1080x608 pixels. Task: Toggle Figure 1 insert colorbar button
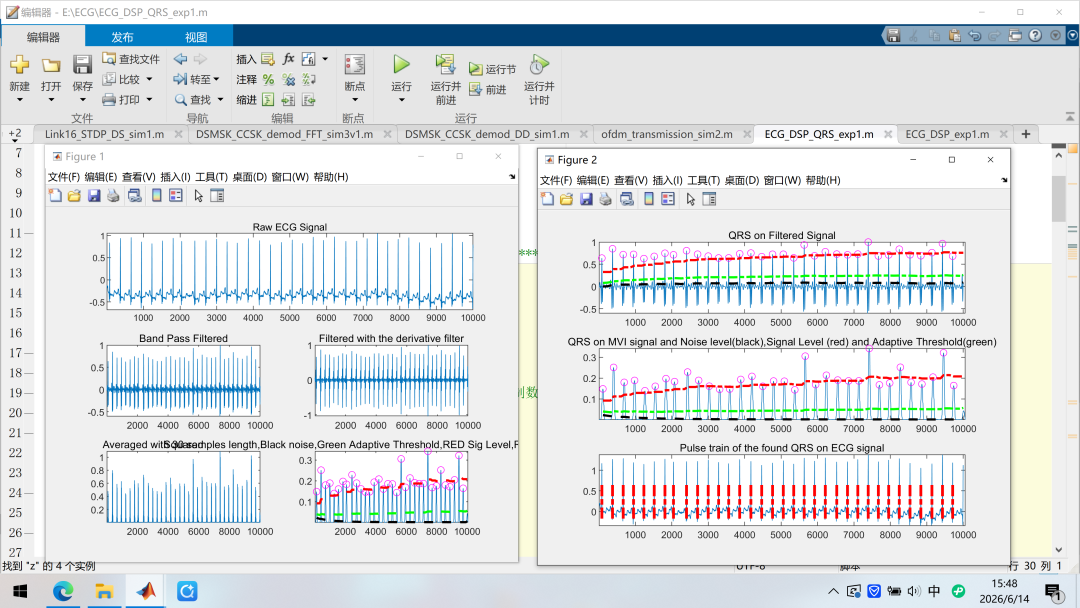(157, 196)
